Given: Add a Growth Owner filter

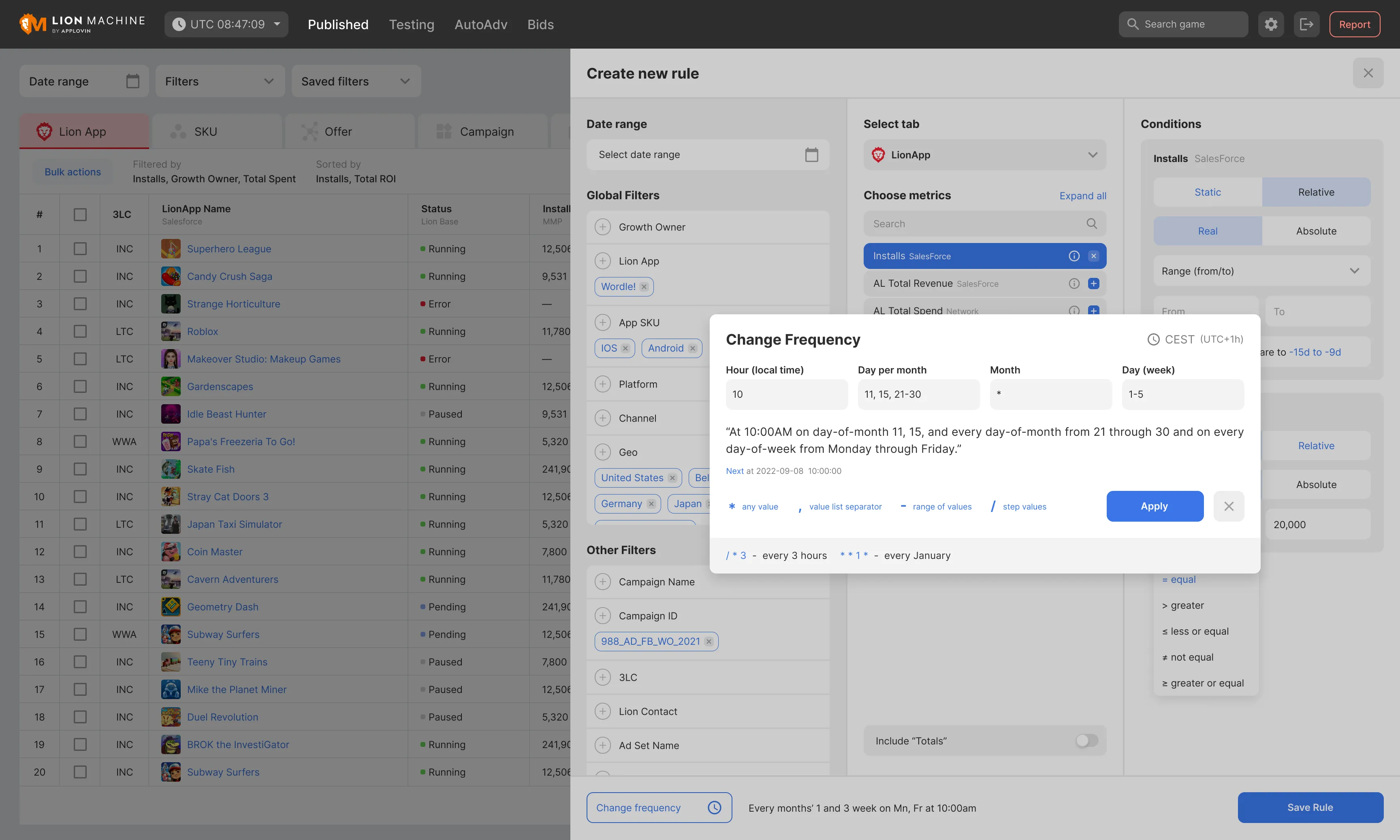Looking at the screenshot, I should point(603,227).
